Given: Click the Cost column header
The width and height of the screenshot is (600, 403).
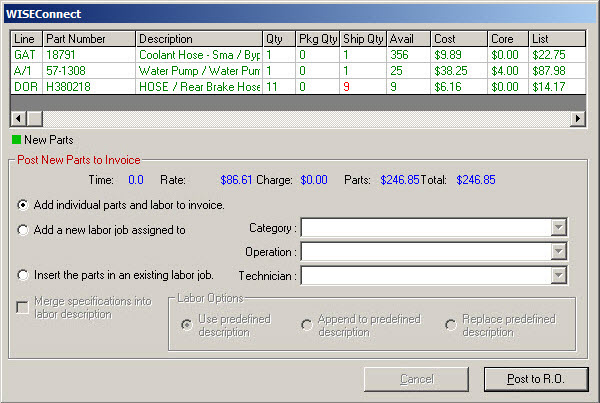Looking at the screenshot, I should pyautogui.click(x=459, y=39).
